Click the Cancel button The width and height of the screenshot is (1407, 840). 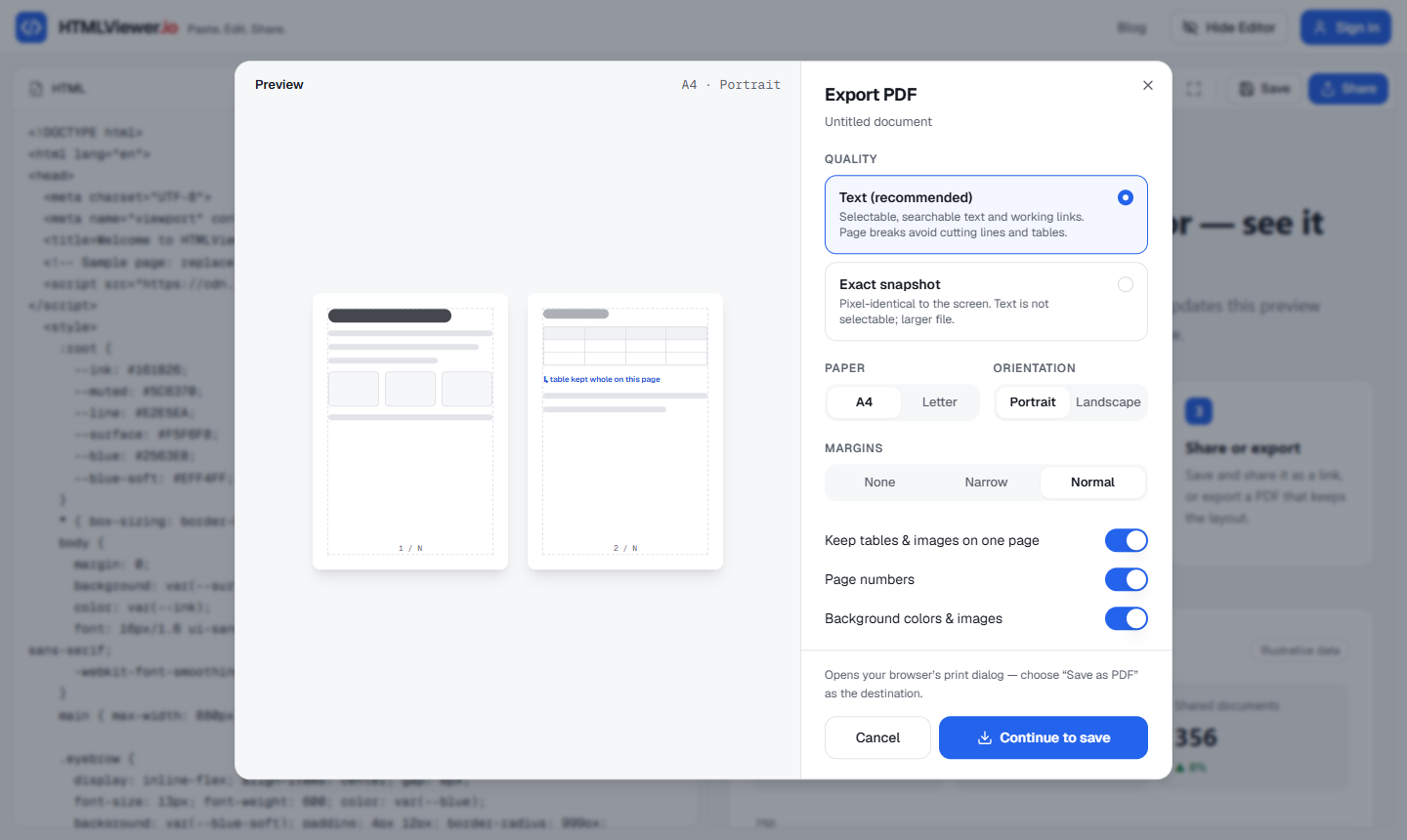coord(877,737)
